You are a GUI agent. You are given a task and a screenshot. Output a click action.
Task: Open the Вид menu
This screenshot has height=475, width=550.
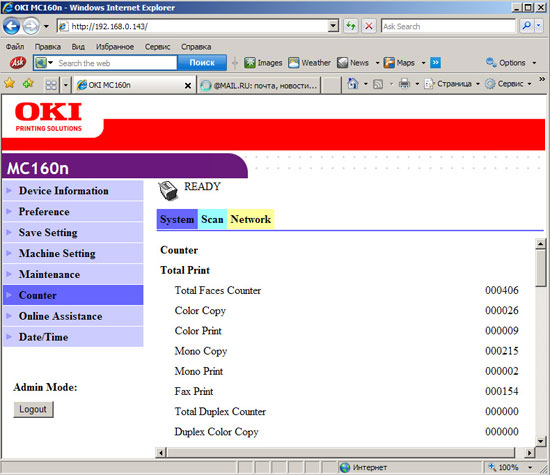[78, 47]
